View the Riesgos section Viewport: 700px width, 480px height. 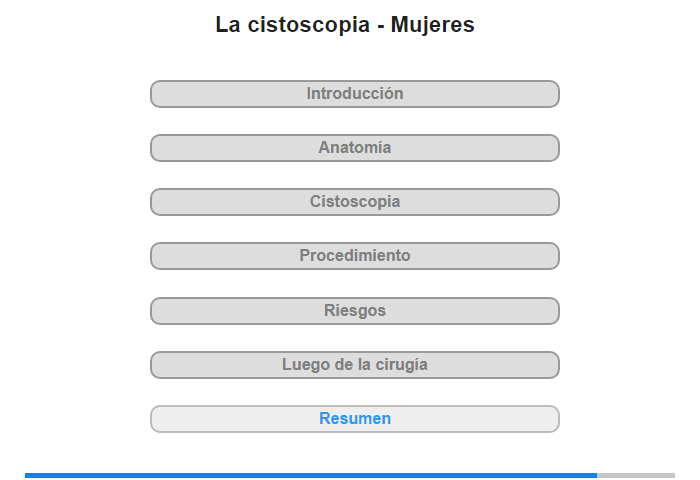[354, 311]
